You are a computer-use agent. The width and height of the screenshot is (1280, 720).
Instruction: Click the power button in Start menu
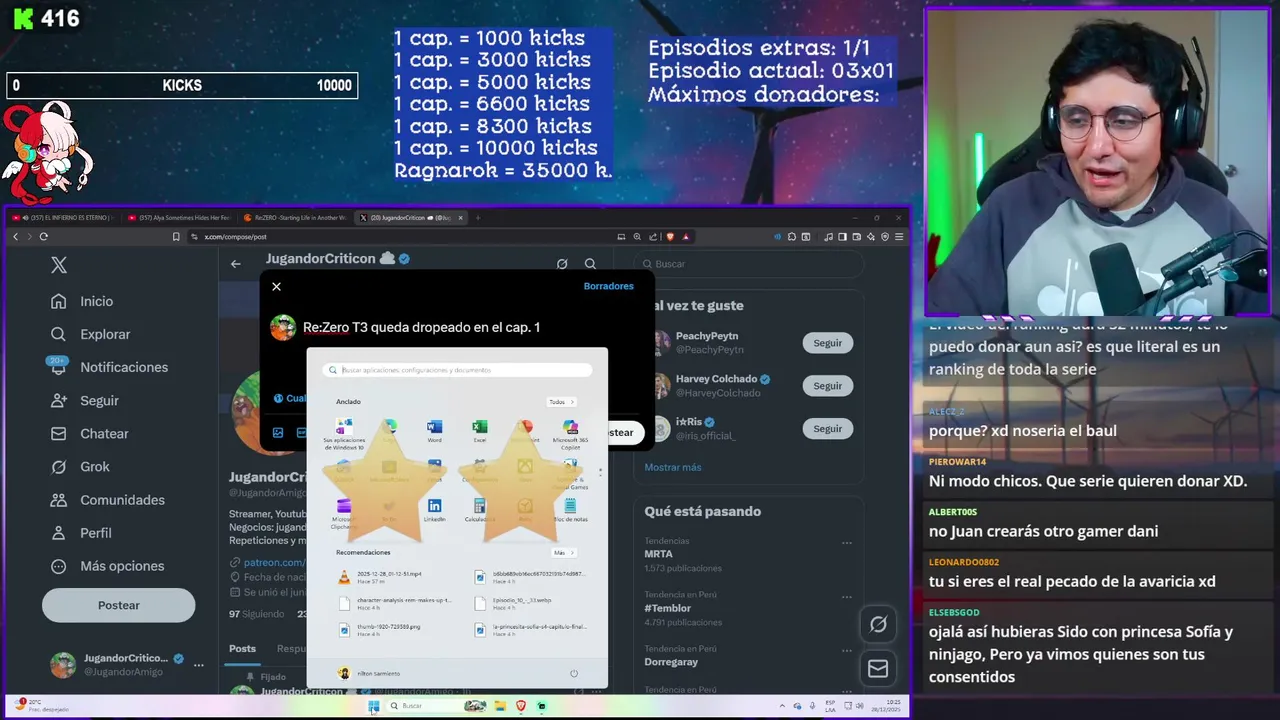[x=574, y=673]
